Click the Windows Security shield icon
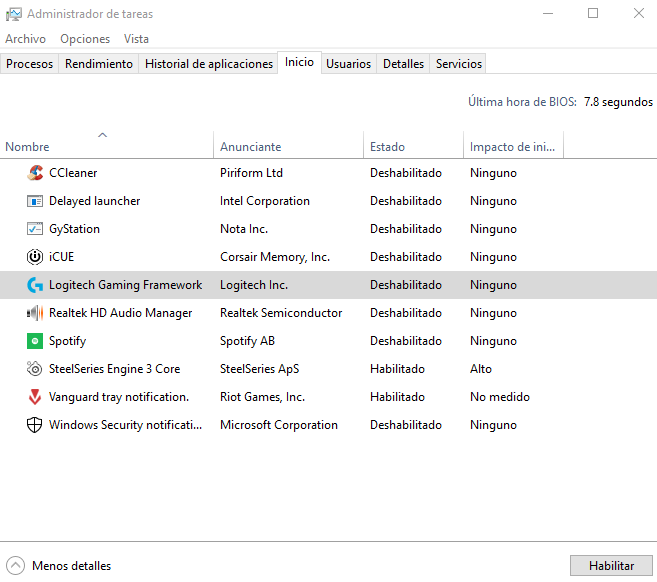This screenshot has width=657, height=582. (35, 425)
